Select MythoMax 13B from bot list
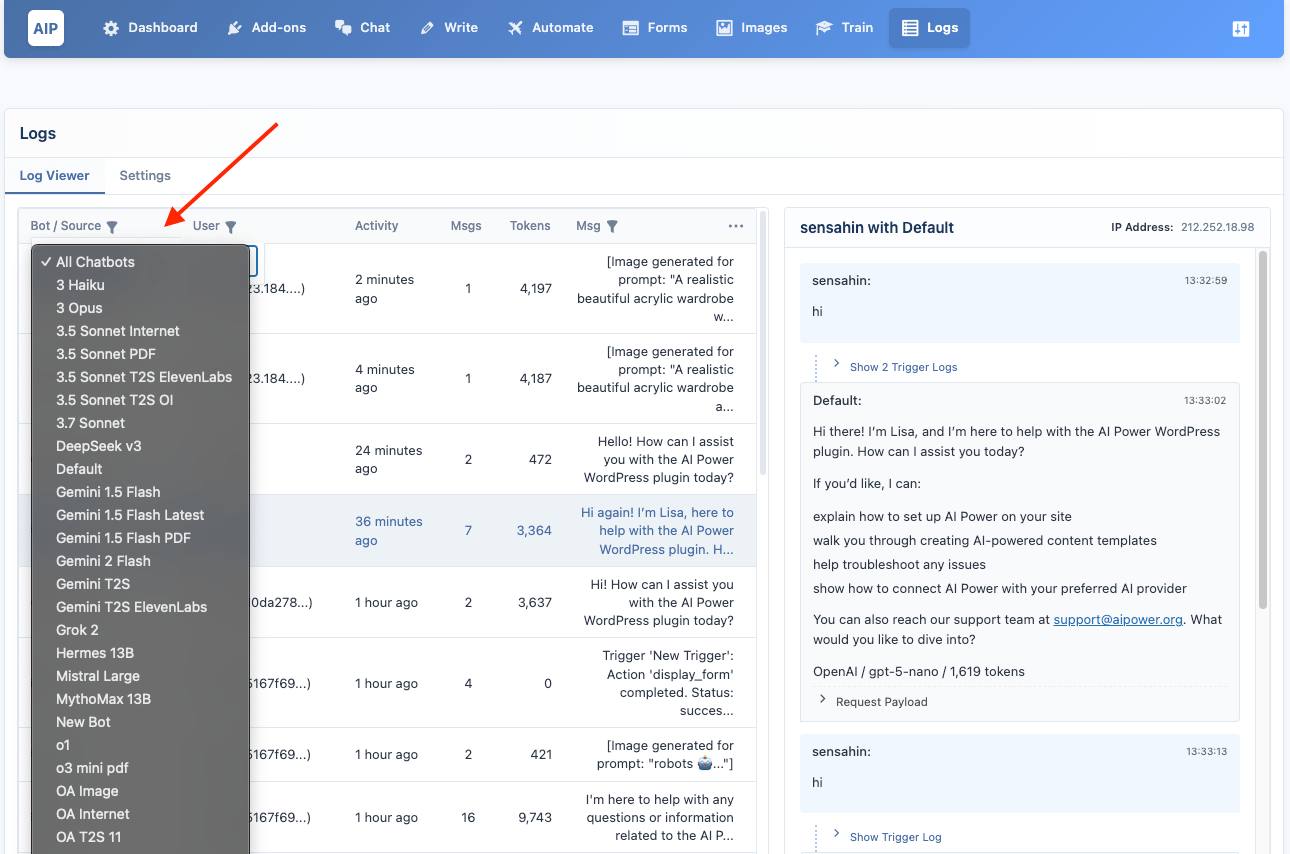The height and width of the screenshot is (854, 1290). pos(140,699)
